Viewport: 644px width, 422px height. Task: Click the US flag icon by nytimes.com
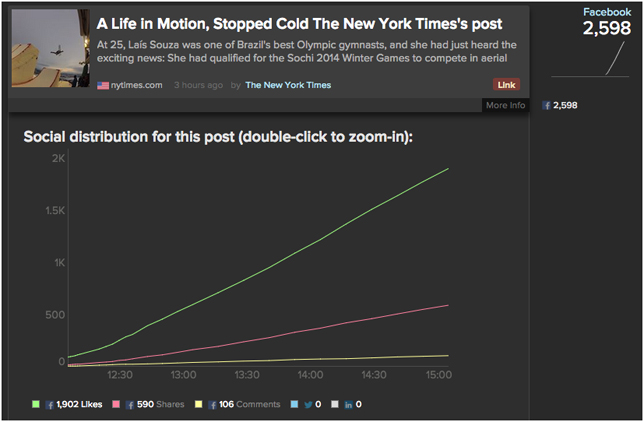point(103,85)
